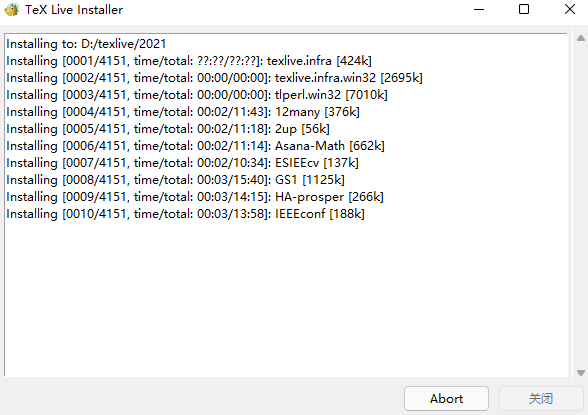Click the tlperl.win32 [7010k] log line
Viewport: 588px width, 415px height.
pyautogui.click(x=197, y=95)
